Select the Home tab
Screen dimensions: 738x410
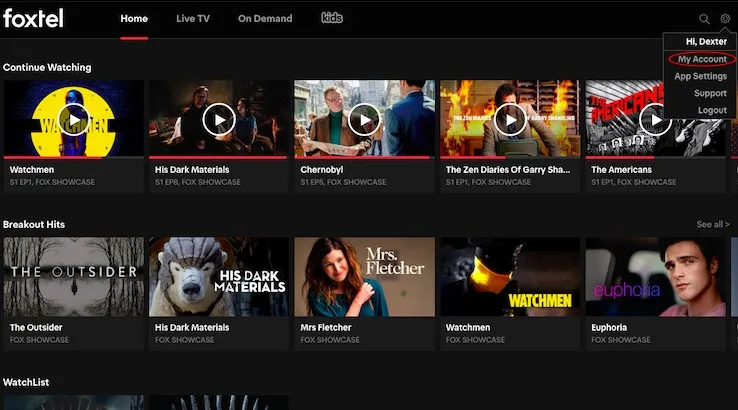pyautogui.click(x=134, y=19)
